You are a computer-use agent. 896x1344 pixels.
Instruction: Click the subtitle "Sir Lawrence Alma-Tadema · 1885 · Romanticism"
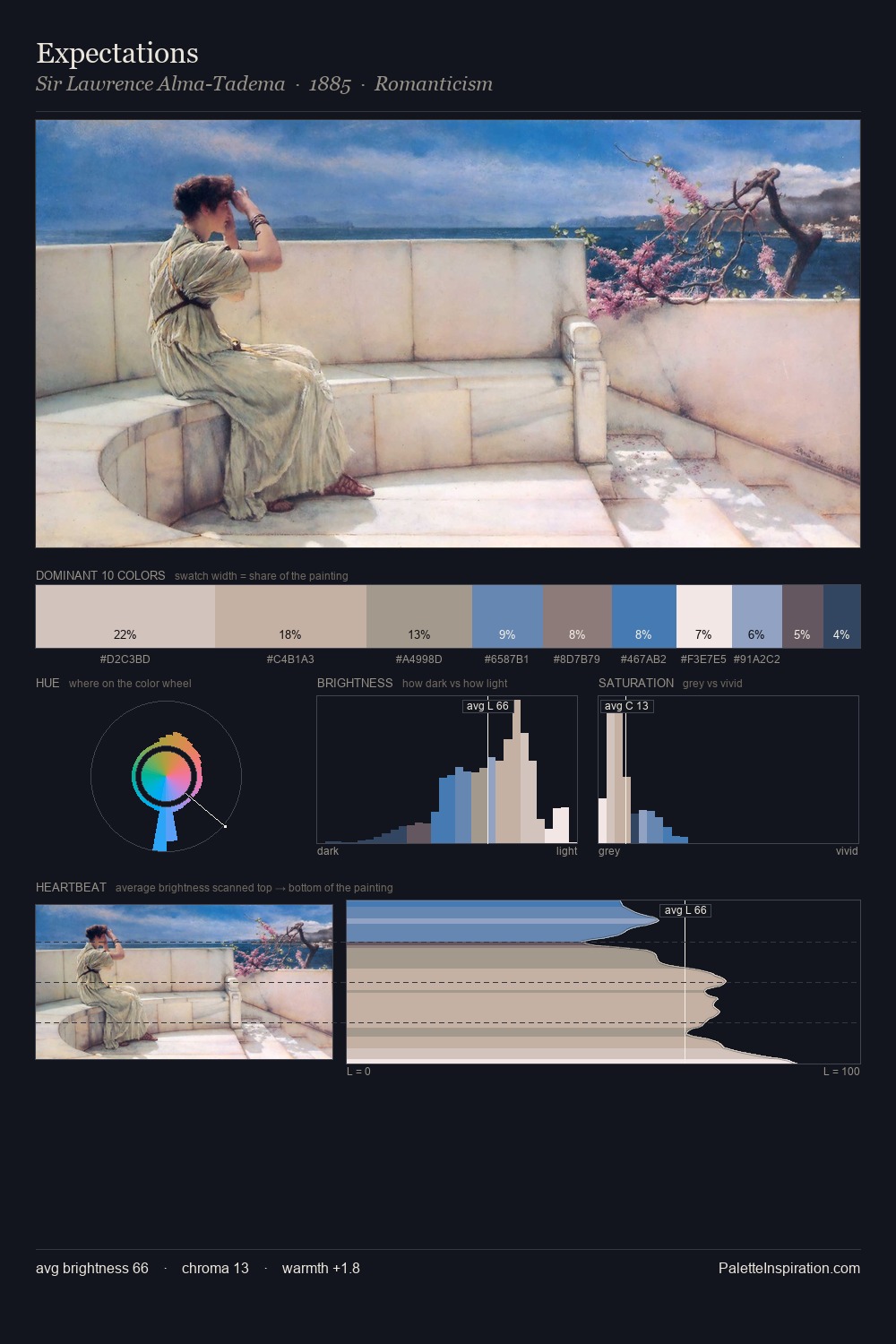pos(264,84)
